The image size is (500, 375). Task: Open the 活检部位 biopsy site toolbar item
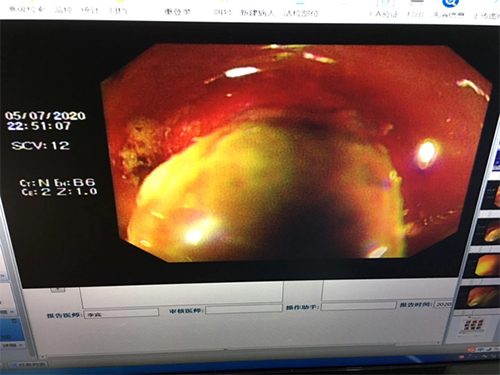(301, 13)
